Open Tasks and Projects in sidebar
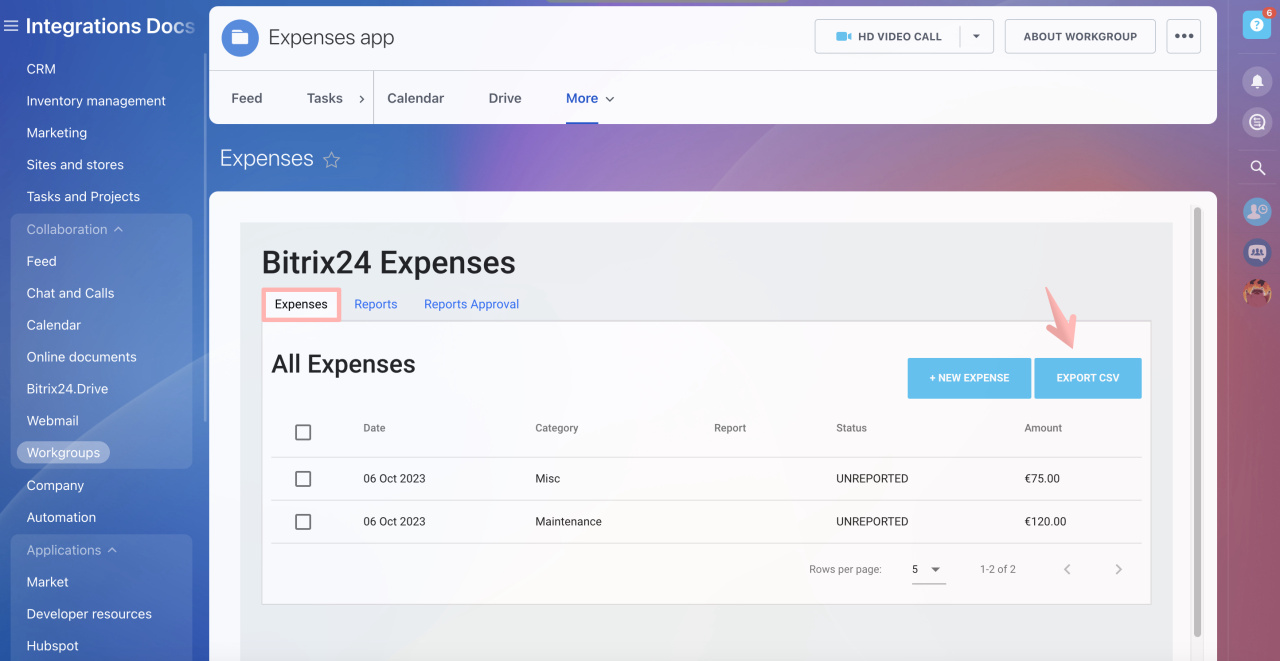The height and width of the screenshot is (661, 1280). [83, 197]
